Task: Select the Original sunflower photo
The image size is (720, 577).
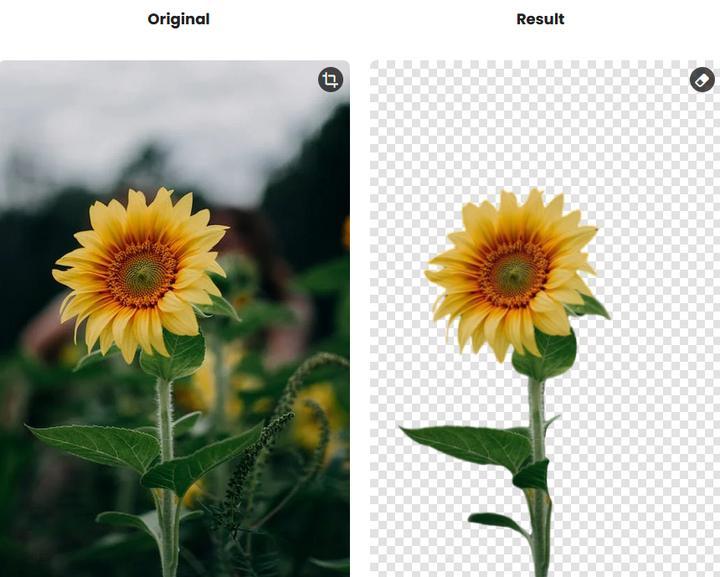Action: (x=174, y=319)
